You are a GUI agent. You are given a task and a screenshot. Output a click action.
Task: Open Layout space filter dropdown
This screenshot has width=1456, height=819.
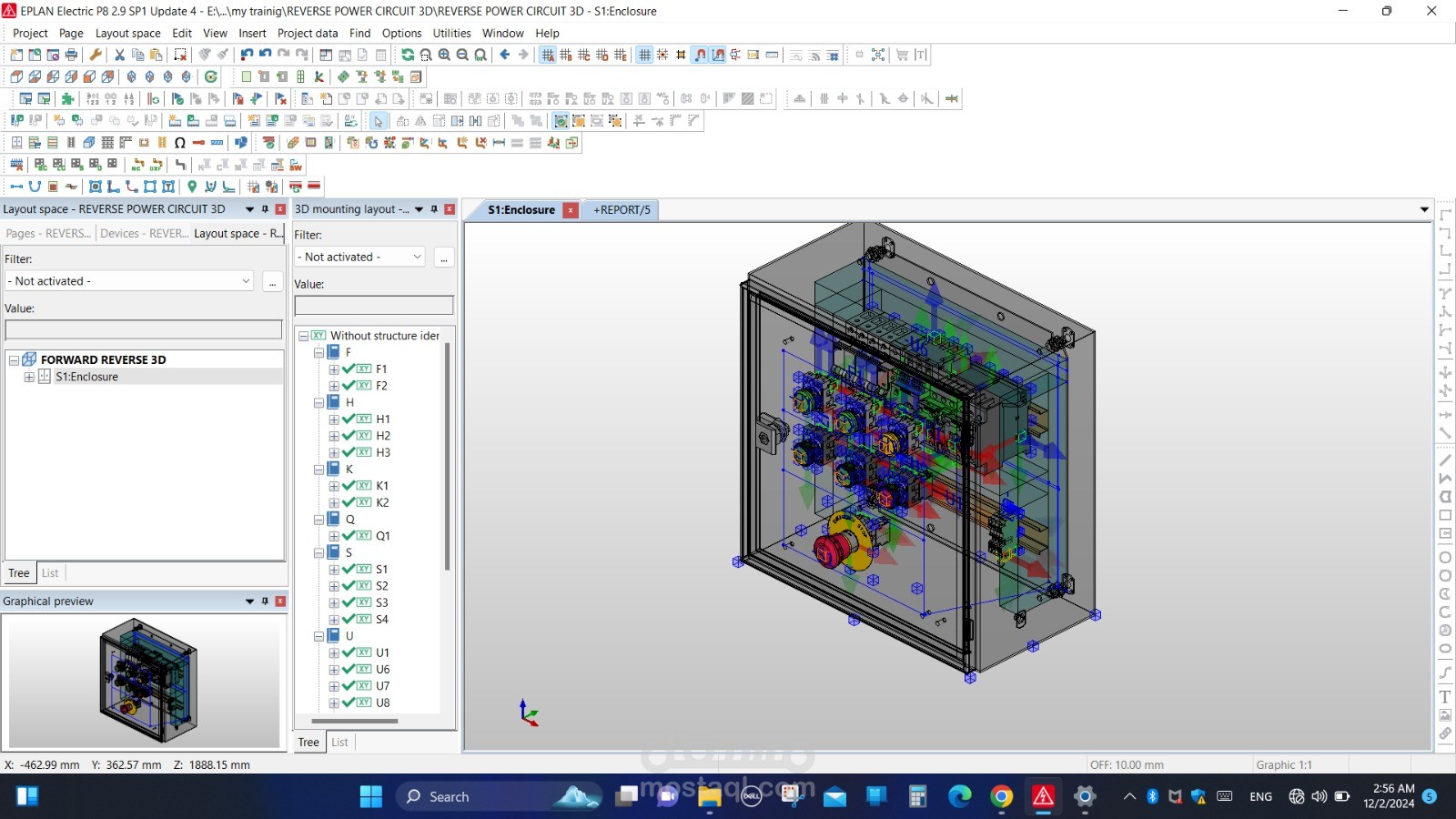pyautogui.click(x=246, y=281)
